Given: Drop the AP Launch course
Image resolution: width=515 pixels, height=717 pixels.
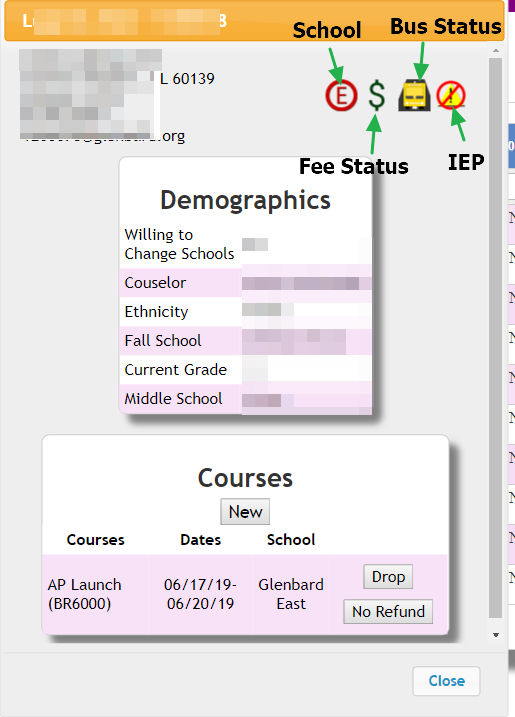Looking at the screenshot, I should pyautogui.click(x=388, y=577).
